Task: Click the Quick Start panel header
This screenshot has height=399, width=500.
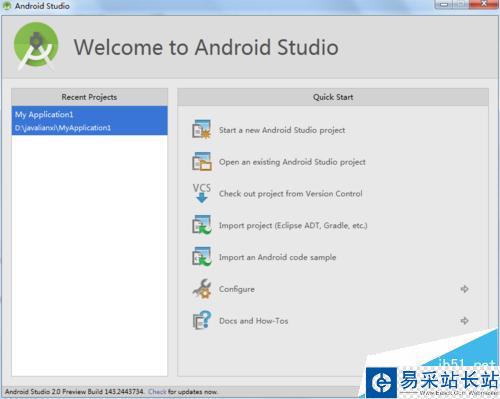Action: pos(333,97)
